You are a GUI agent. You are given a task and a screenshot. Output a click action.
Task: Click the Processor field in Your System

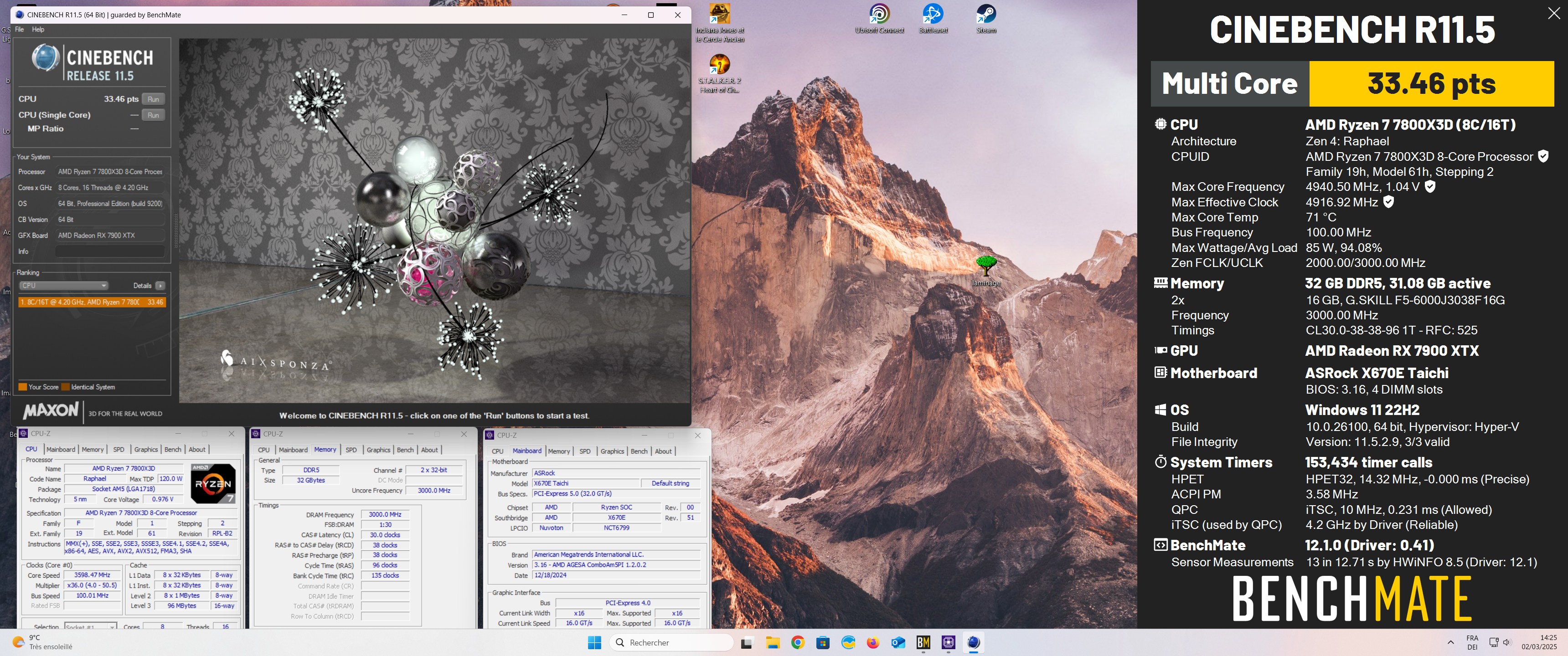[x=109, y=172]
